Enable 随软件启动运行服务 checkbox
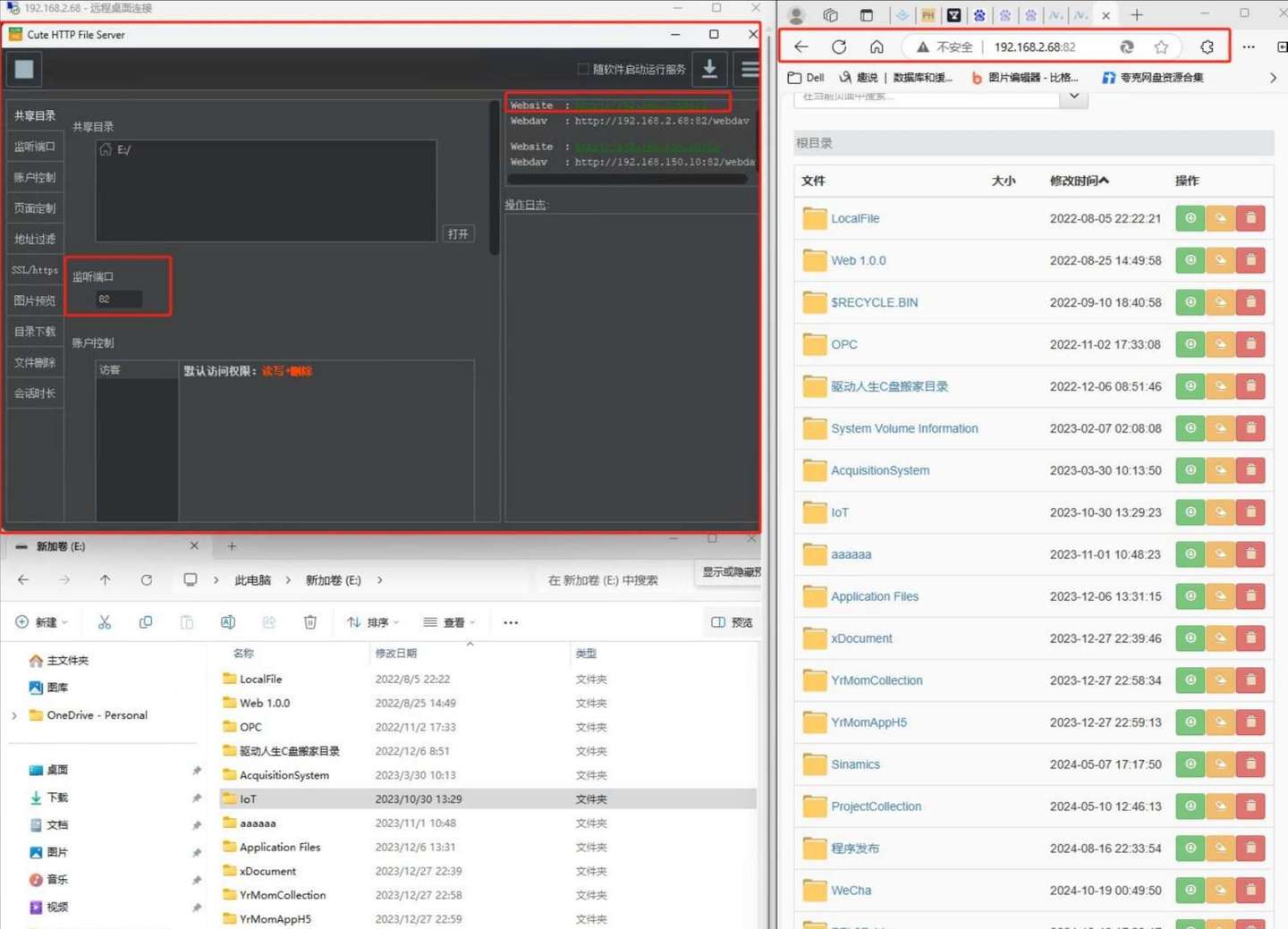Screen dimensions: 1288x929 tap(582, 69)
